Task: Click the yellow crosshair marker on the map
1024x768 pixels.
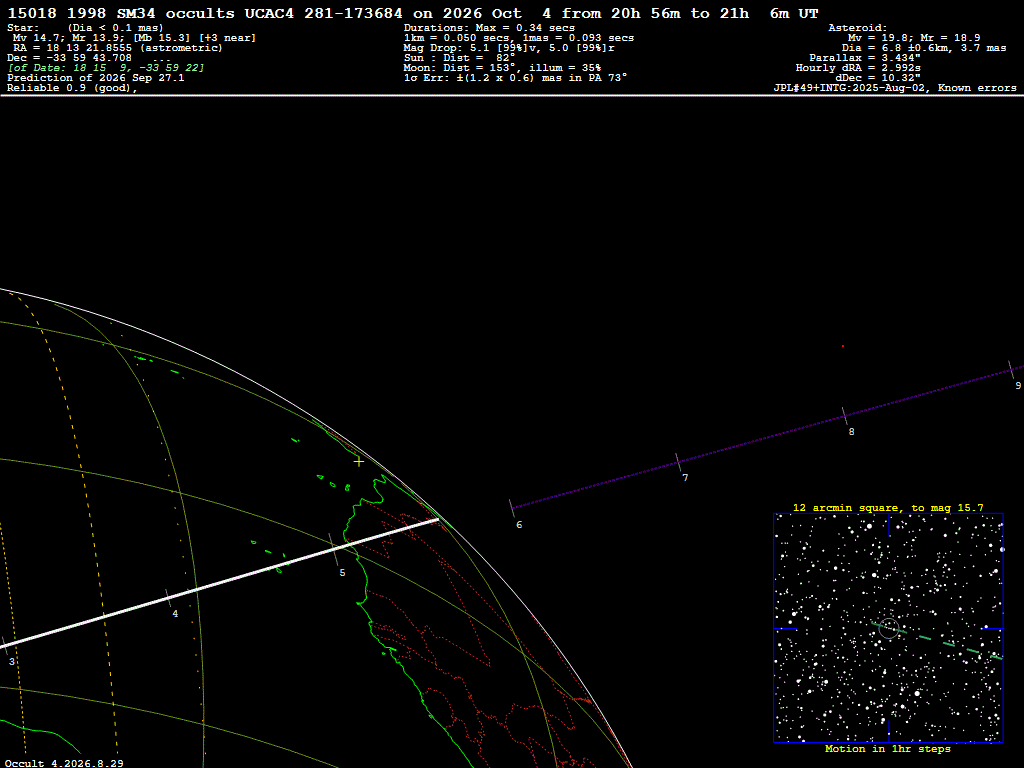Action: (359, 462)
